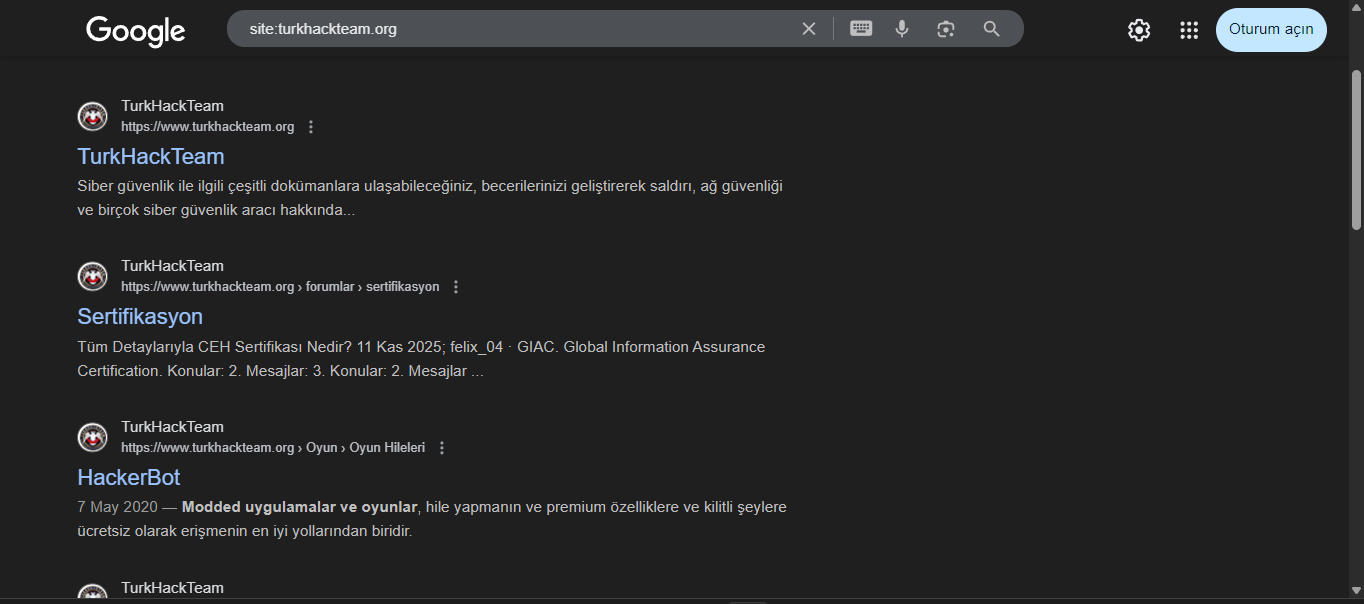Open more options for first TurkHackTeam result
The image size is (1364, 604).
pos(311,127)
